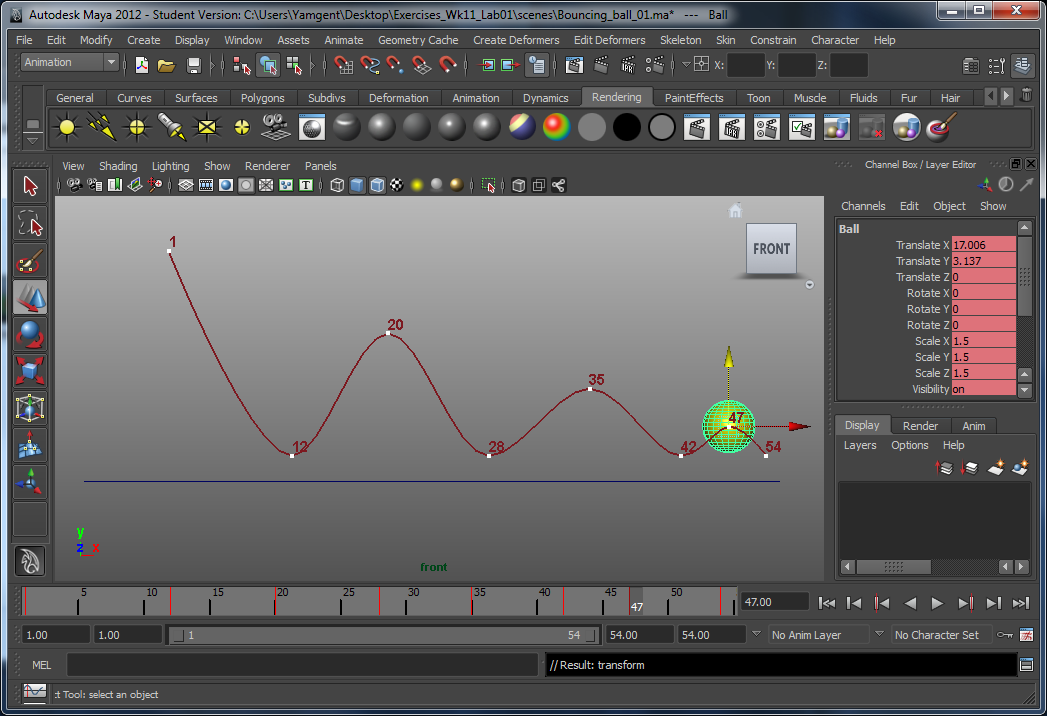The width and height of the screenshot is (1047, 716).
Task: Play the animation forwards
Action: pyautogui.click(x=937, y=603)
